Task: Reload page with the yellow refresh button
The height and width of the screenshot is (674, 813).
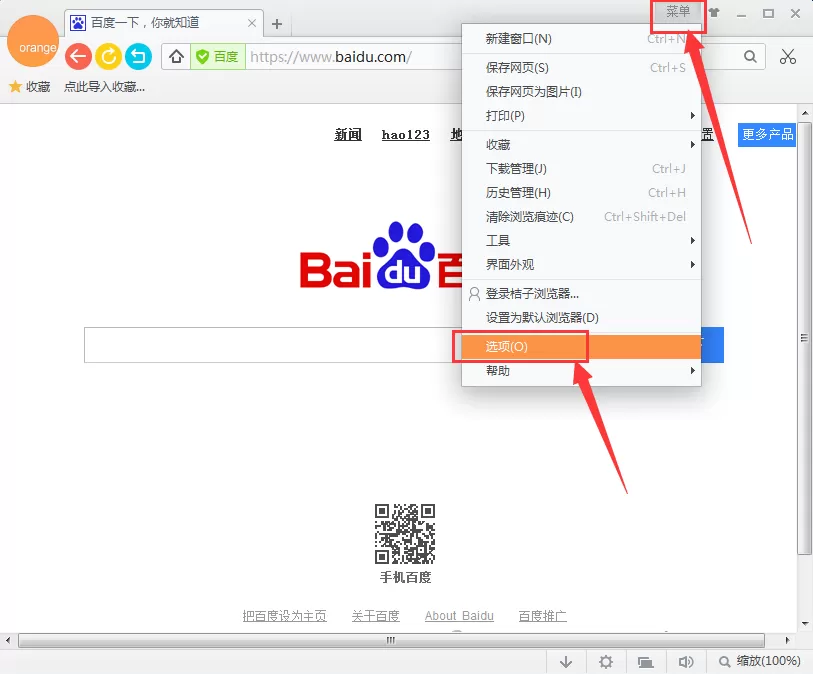Action: (108, 56)
